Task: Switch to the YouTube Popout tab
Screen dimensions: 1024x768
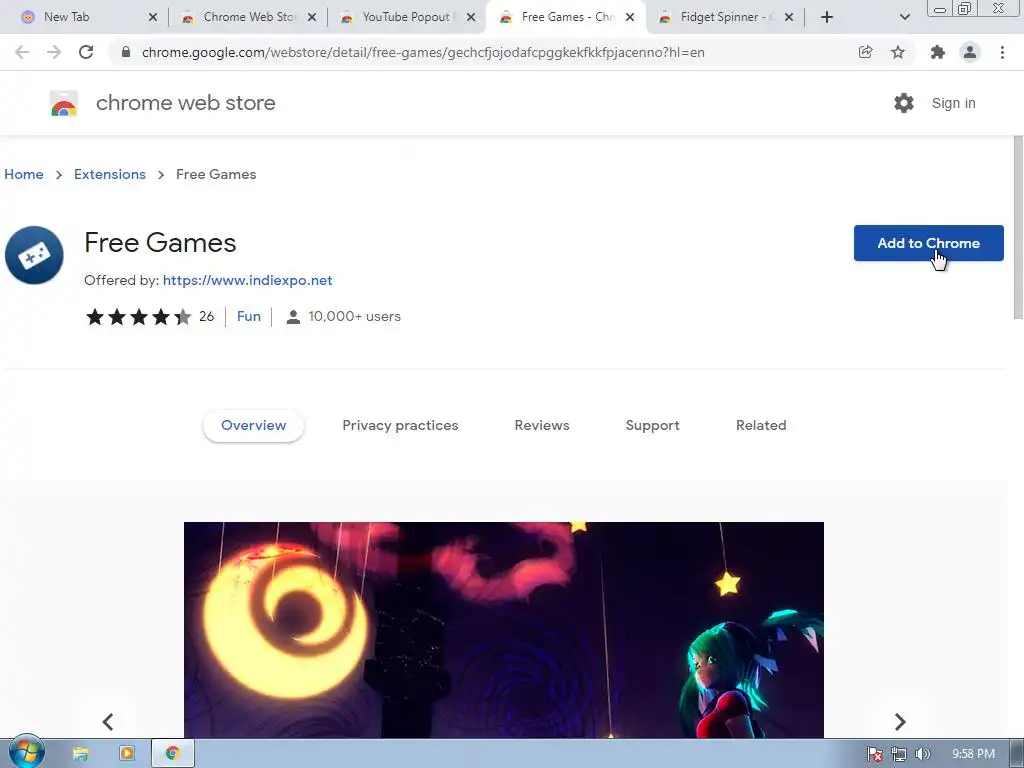Action: point(406,17)
